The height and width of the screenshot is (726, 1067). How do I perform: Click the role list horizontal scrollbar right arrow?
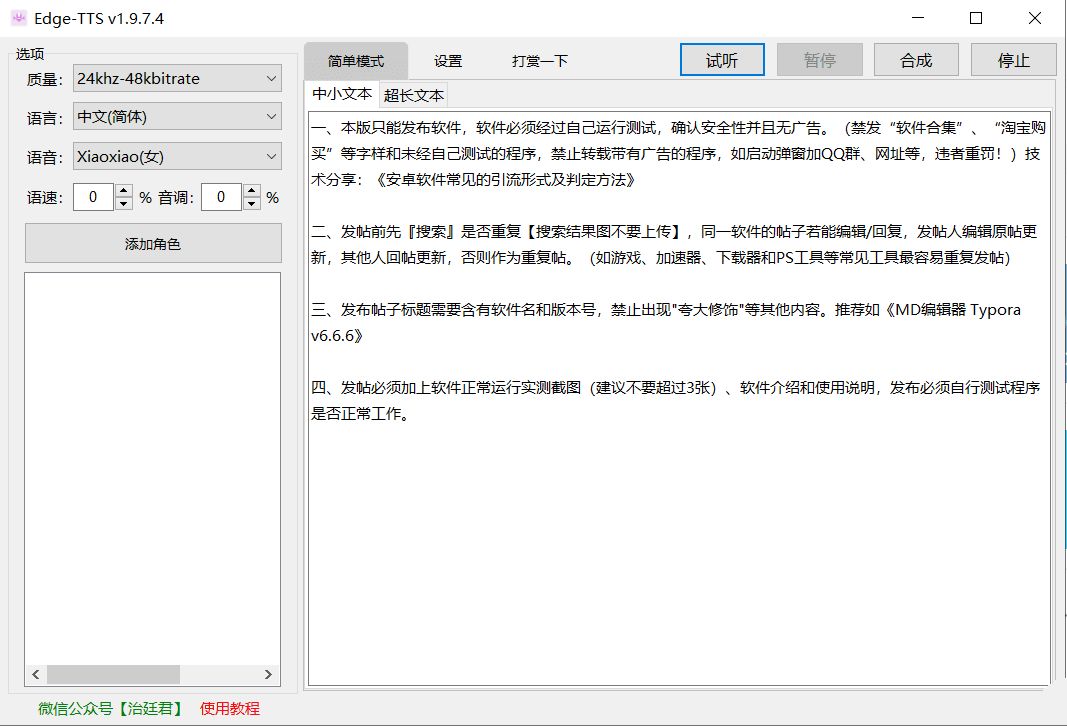point(268,675)
